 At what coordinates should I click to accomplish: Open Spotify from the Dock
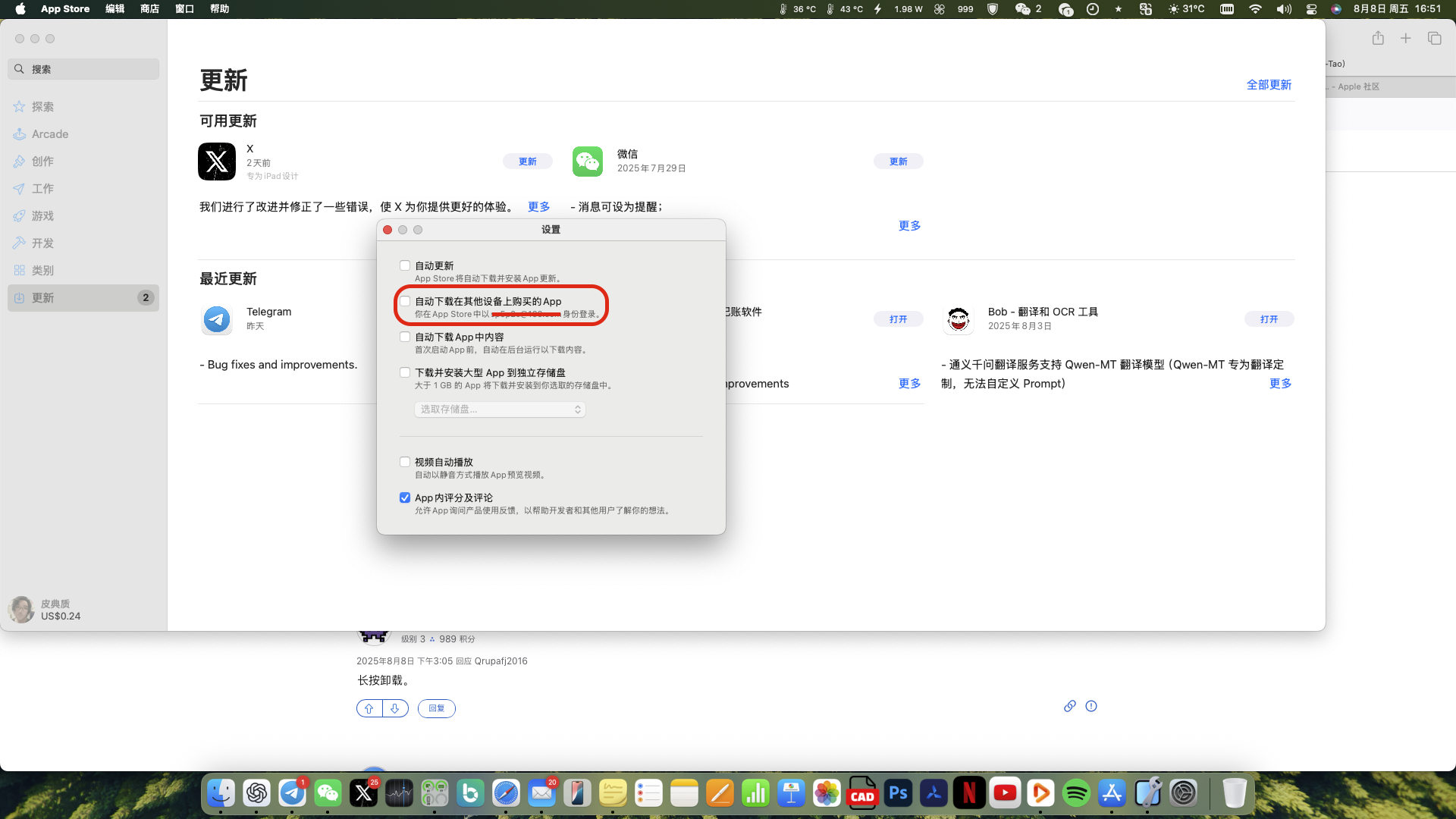click(x=1076, y=794)
